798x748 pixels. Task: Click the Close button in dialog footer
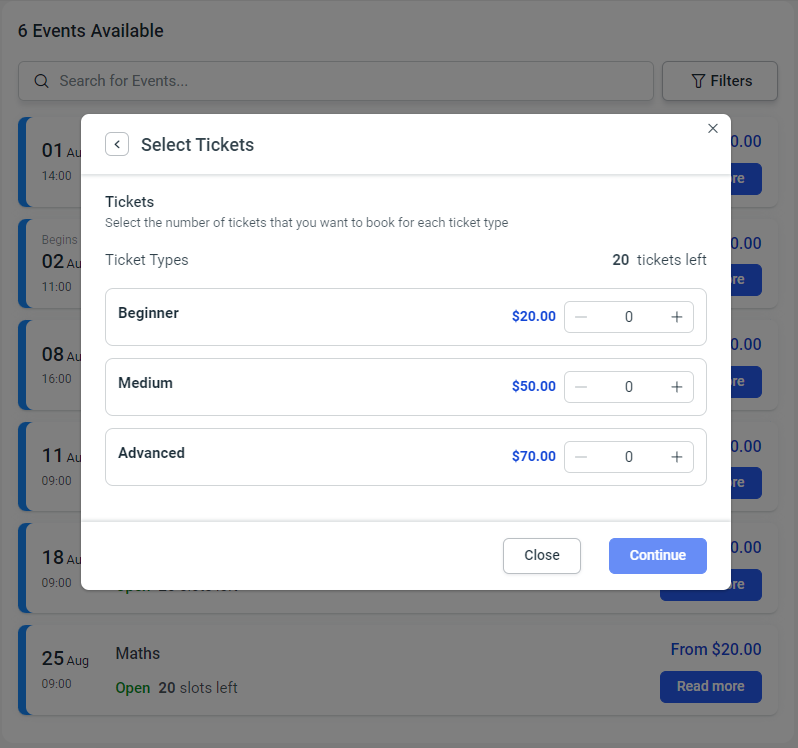pyautogui.click(x=542, y=556)
